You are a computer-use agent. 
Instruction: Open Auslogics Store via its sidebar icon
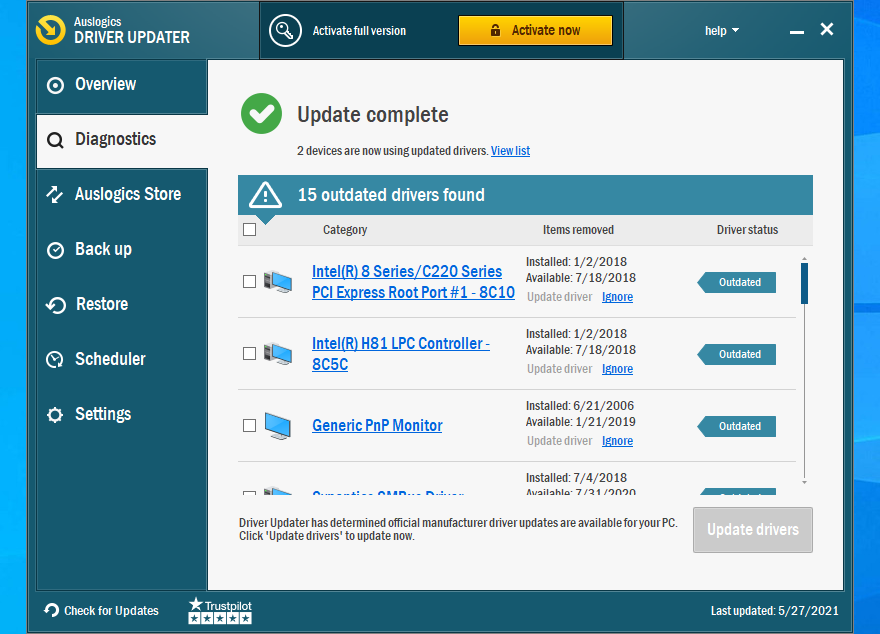click(x=55, y=194)
